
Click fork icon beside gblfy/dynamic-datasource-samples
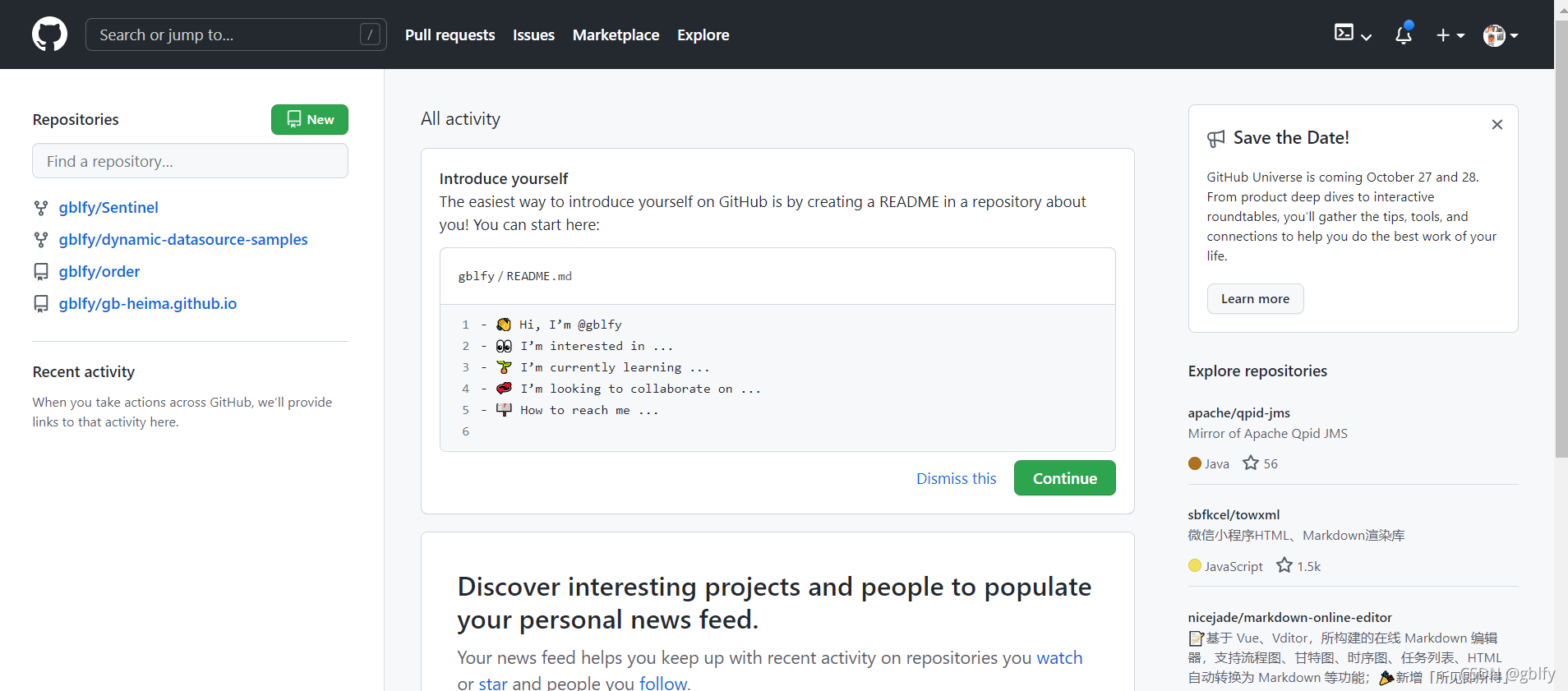pyautogui.click(x=40, y=240)
